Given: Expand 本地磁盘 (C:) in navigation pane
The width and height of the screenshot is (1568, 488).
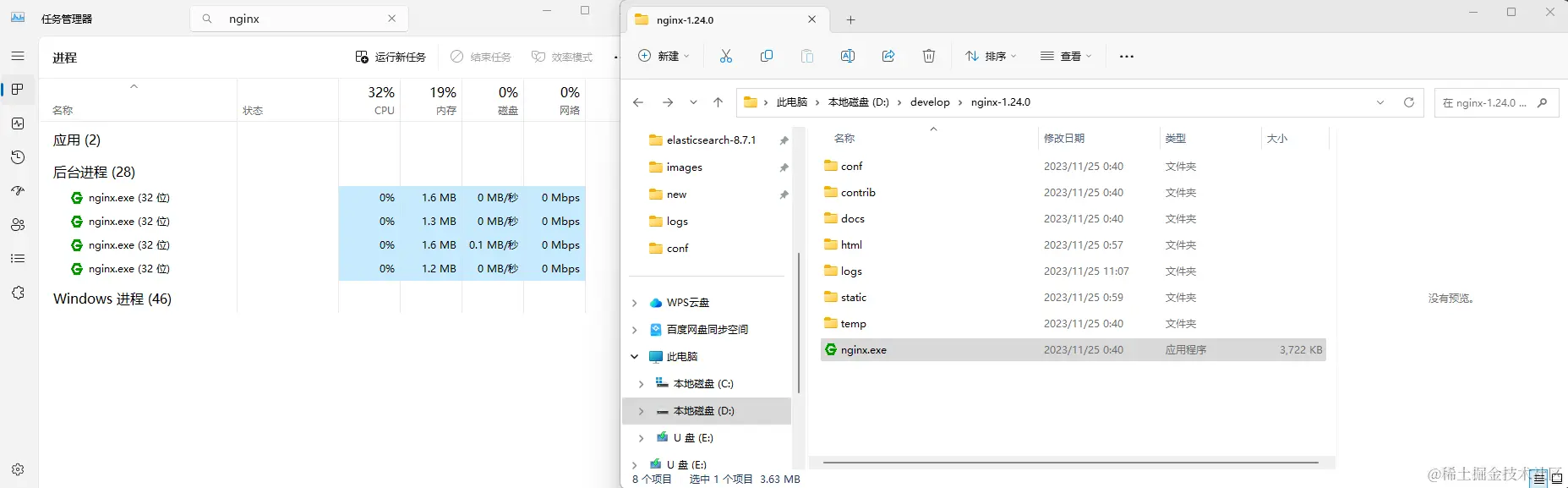Looking at the screenshot, I should pyautogui.click(x=642, y=384).
